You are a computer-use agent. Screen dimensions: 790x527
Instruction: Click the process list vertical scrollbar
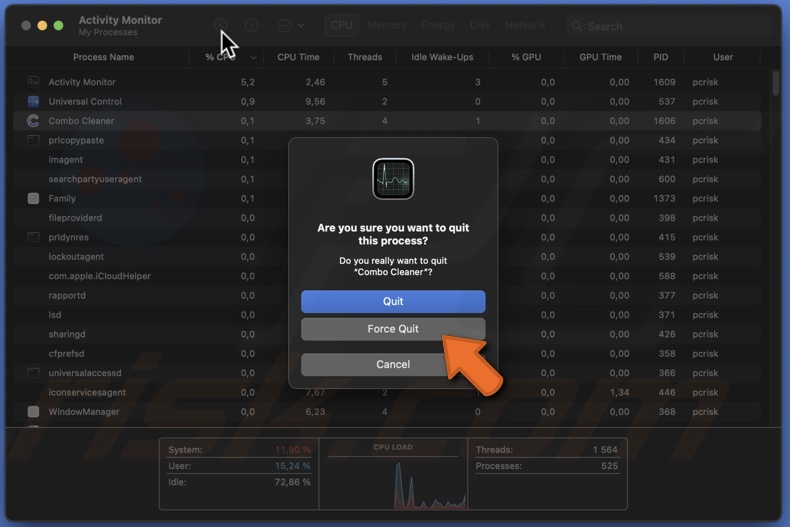pos(775,83)
